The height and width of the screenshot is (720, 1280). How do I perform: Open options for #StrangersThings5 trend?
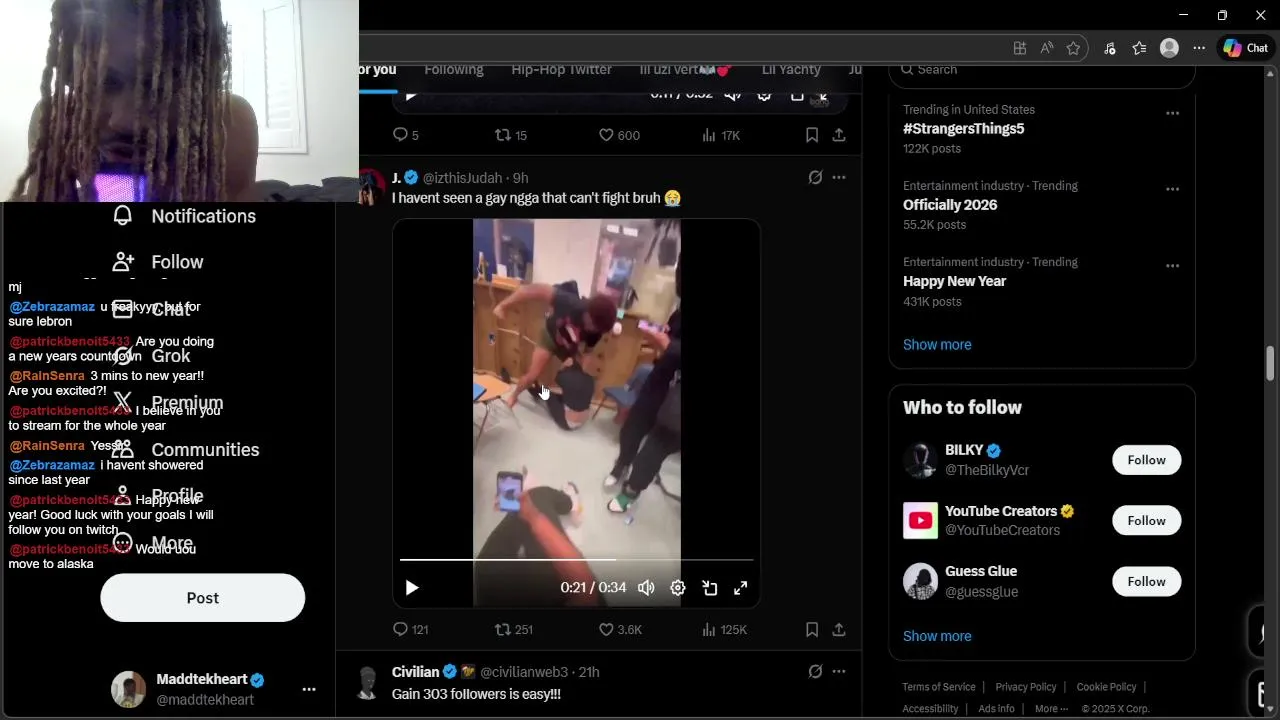[1172, 113]
